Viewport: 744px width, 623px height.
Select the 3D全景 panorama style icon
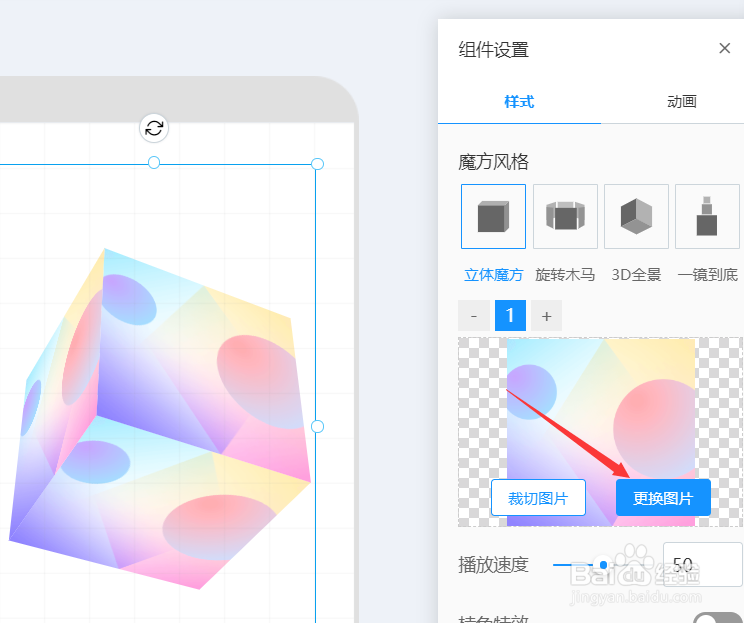(x=636, y=216)
